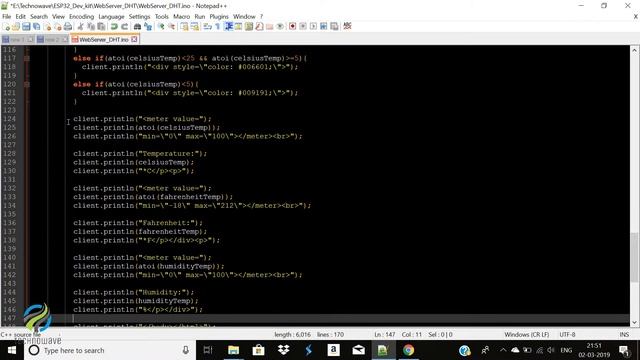The height and width of the screenshot is (360, 640).
Task: Click Run Macro Multiple Times icon
Action: point(324,27)
